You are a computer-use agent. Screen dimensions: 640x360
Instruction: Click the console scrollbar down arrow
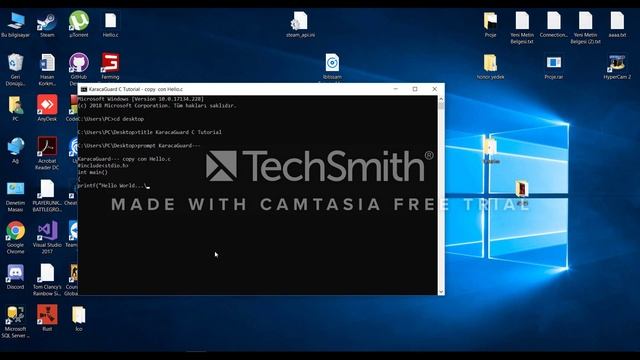point(441,291)
